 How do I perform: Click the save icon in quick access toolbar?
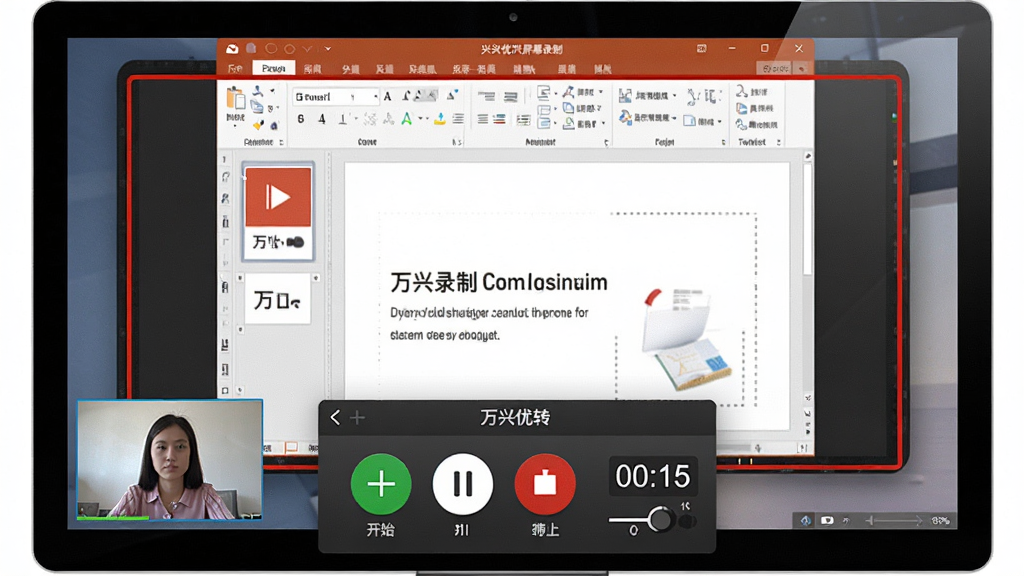(251, 49)
